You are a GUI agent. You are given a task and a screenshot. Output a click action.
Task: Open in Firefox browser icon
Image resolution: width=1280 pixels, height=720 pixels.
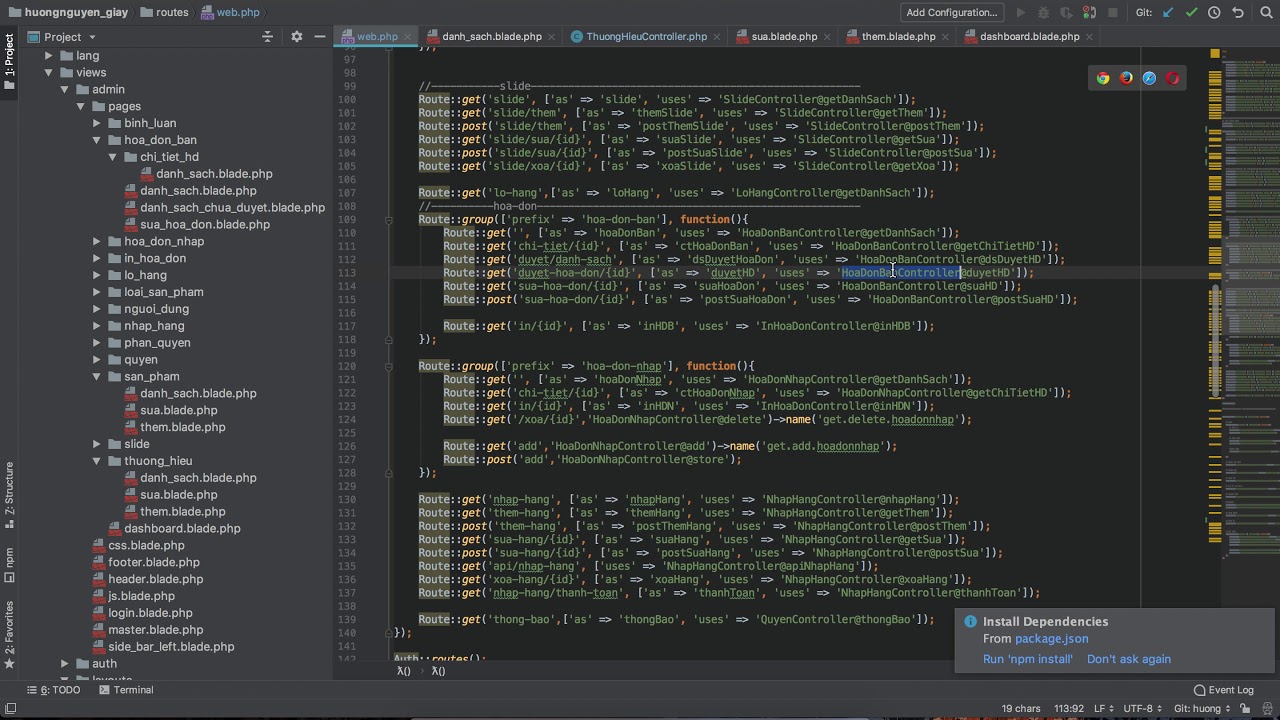[x=1126, y=78]
